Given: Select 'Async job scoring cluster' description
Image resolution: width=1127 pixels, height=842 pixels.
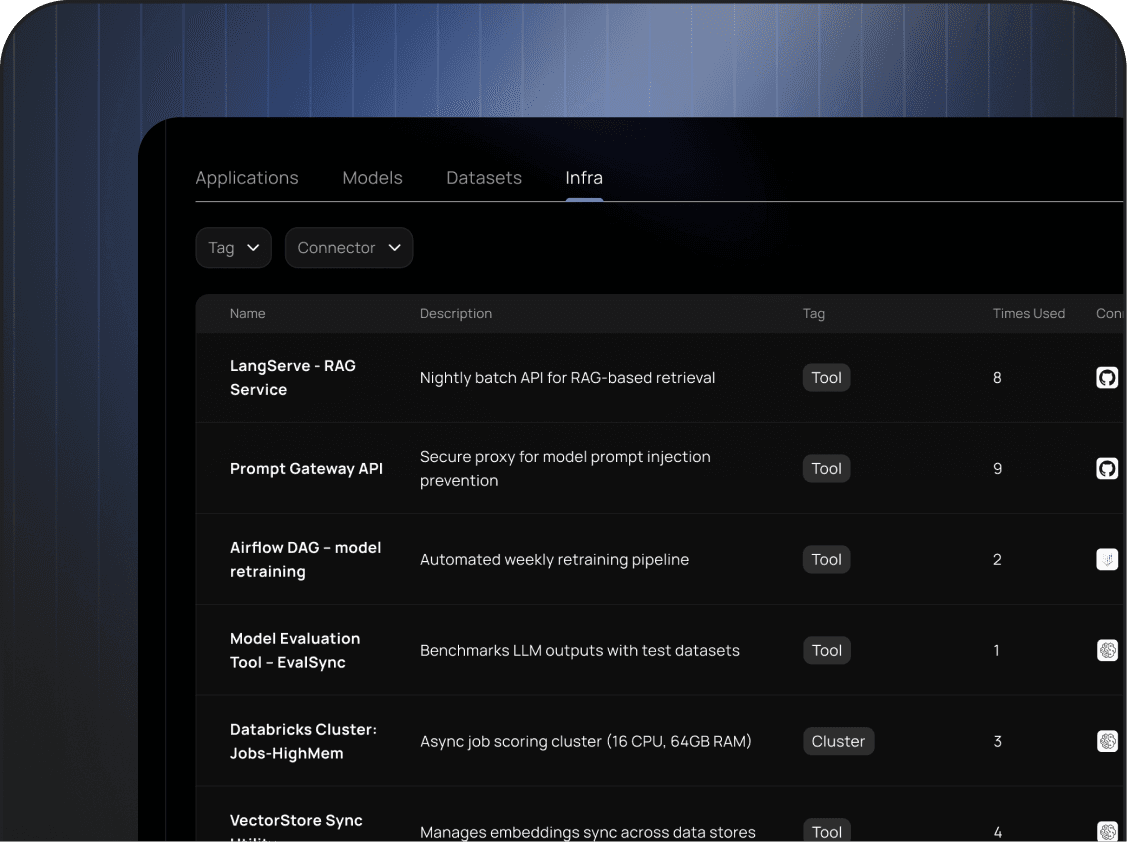Looking at the screenshot, I should [585, 741].
